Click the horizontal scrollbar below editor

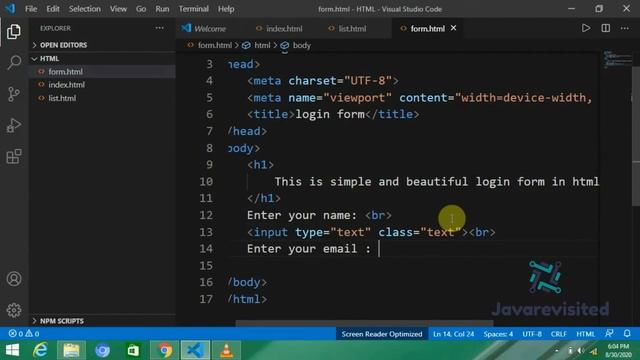(364, 323)
